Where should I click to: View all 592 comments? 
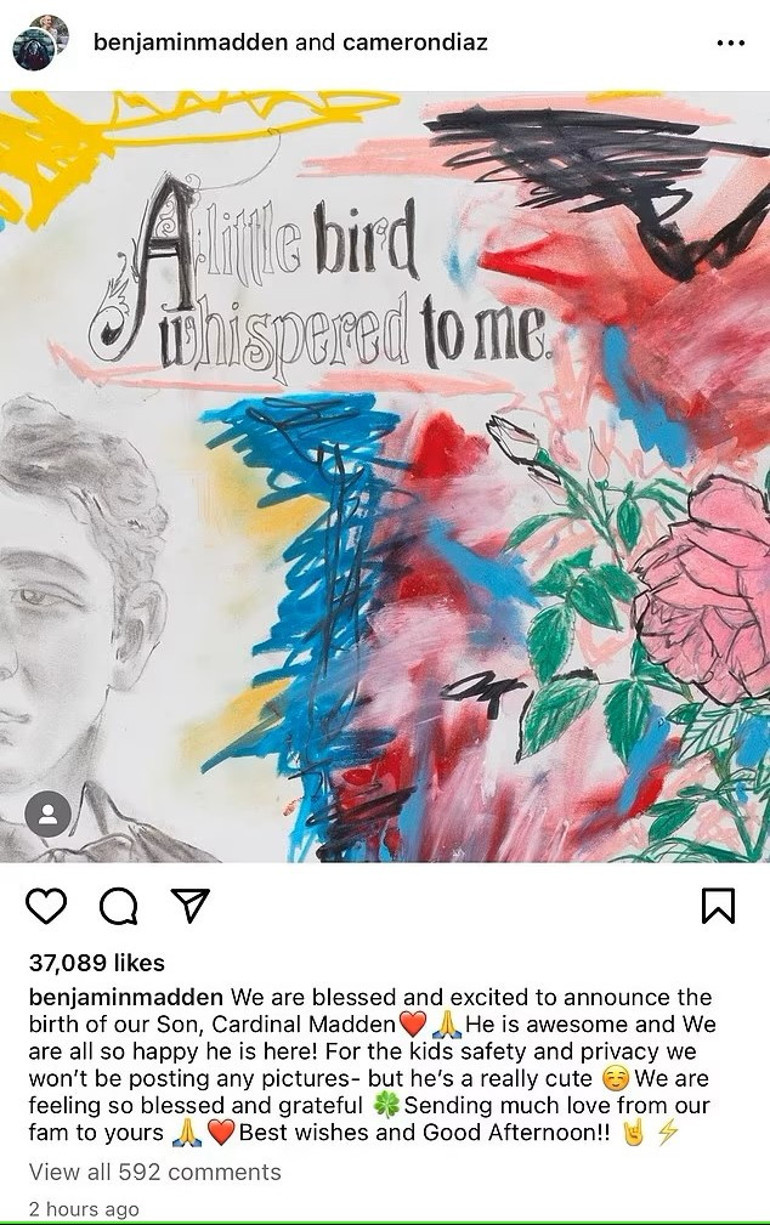tap(155, 1171)
